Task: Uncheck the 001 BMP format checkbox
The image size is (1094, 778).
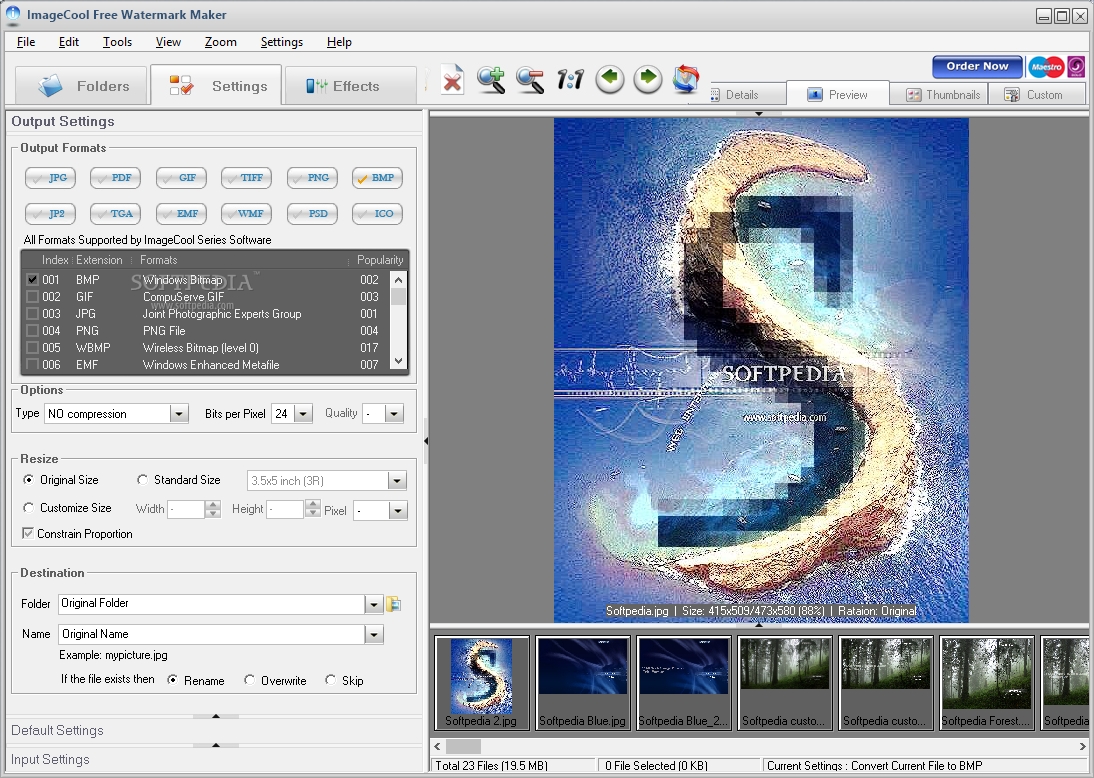Action: [32, 279]
